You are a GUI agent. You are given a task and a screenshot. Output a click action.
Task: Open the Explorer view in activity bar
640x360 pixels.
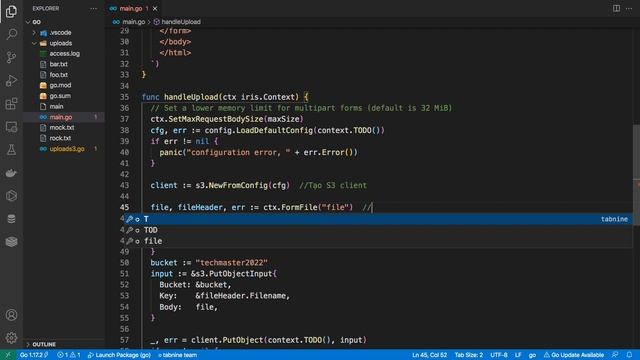click(11, 11)
